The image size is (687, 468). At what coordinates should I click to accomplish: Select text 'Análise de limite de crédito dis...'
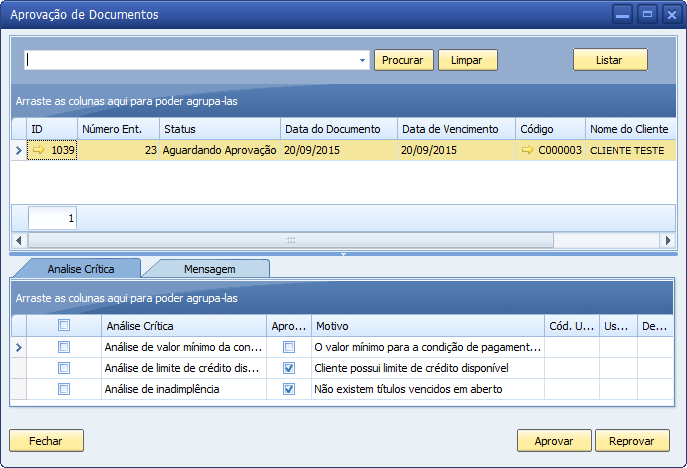181,368
